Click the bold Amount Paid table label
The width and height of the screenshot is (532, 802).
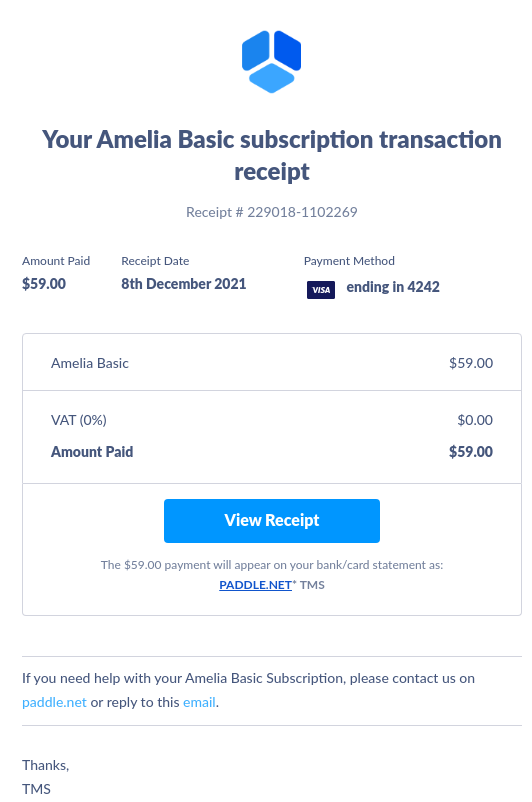92,452
